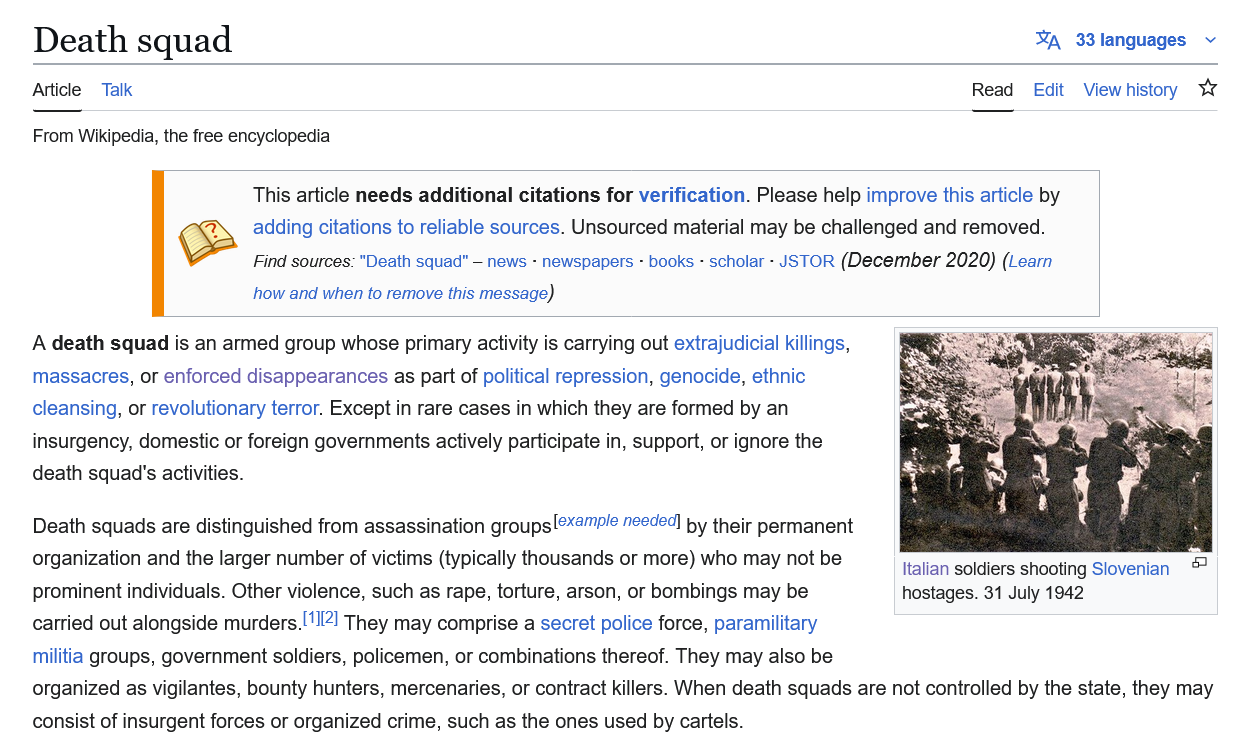Open the Slovenian link in image caption

[x=1130, y=569]
